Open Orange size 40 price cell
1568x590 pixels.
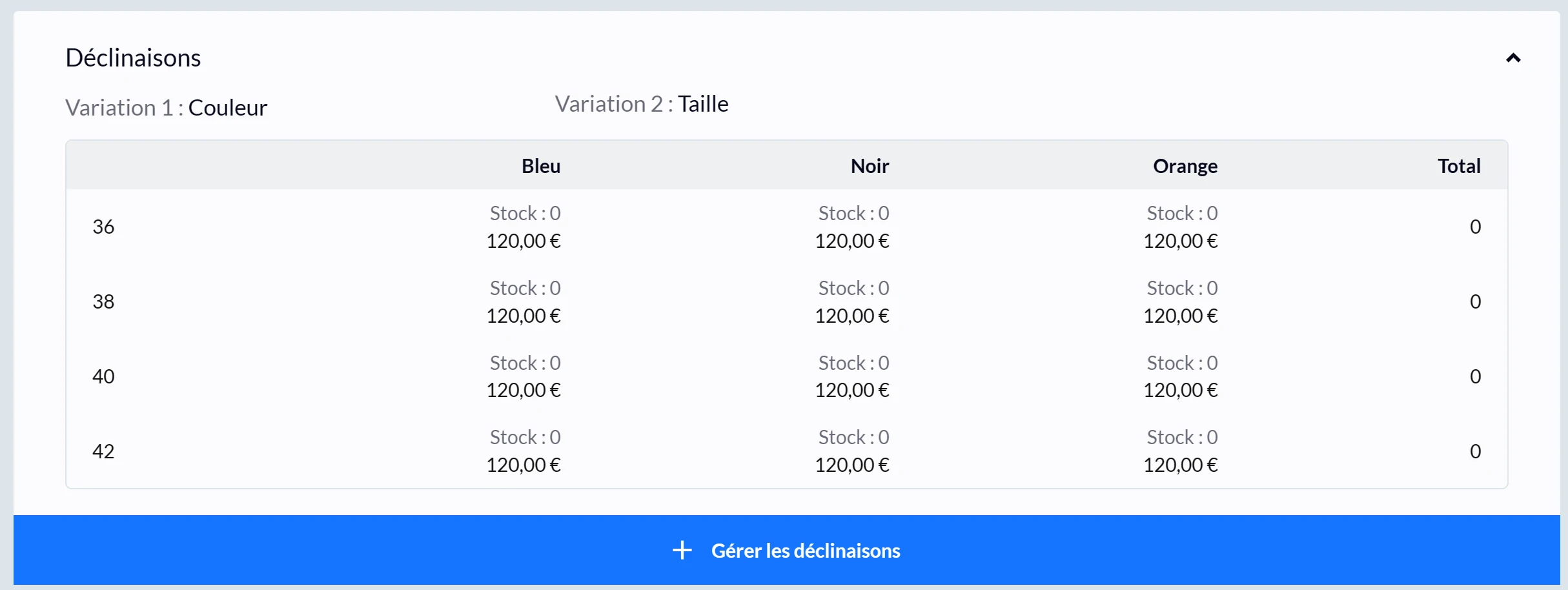tap(1181, 390)
